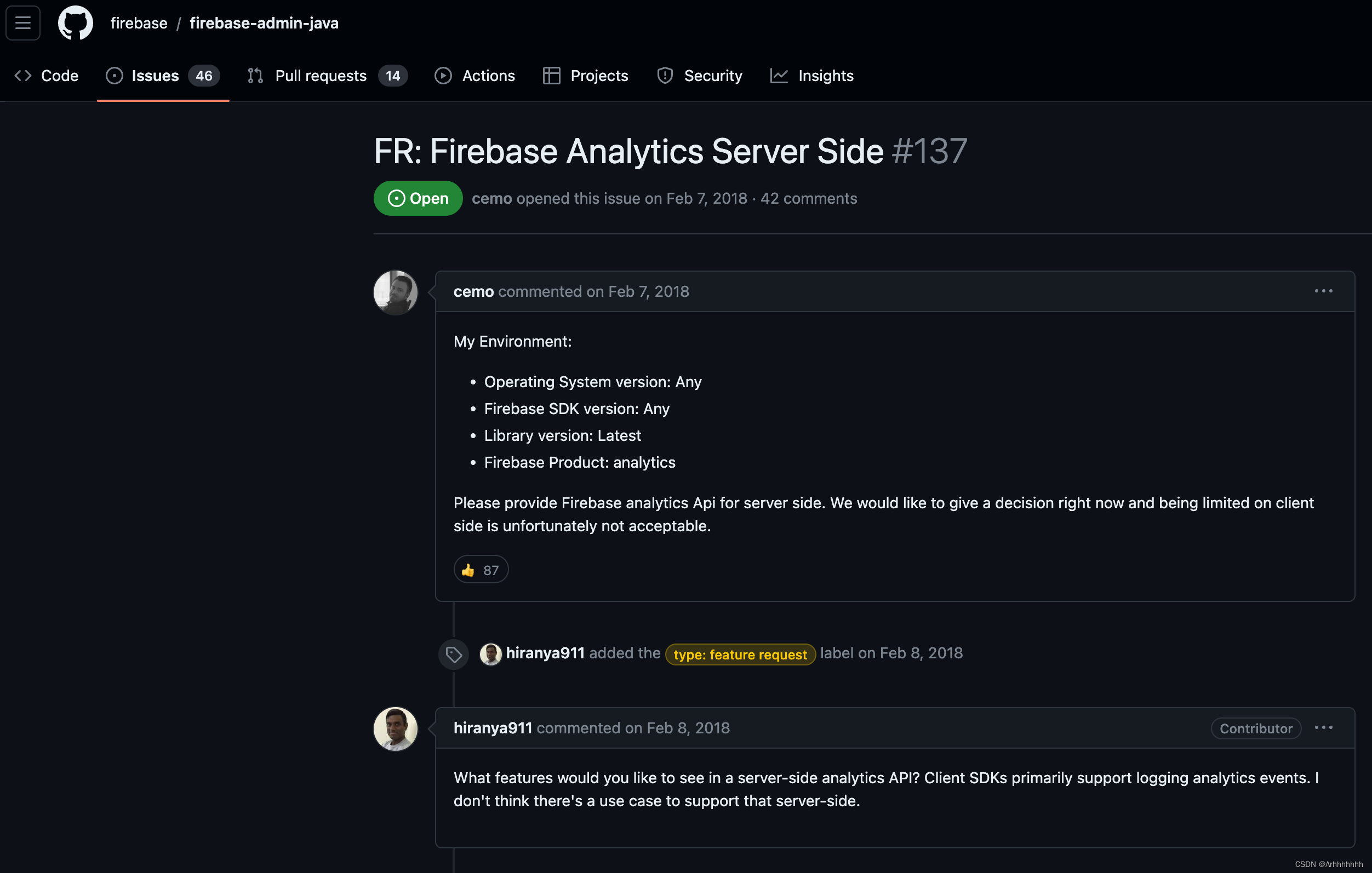The width and height of the screenshot is (1372, 873).
Task: Click the green Open status badge
Action: tap(418, 198)
